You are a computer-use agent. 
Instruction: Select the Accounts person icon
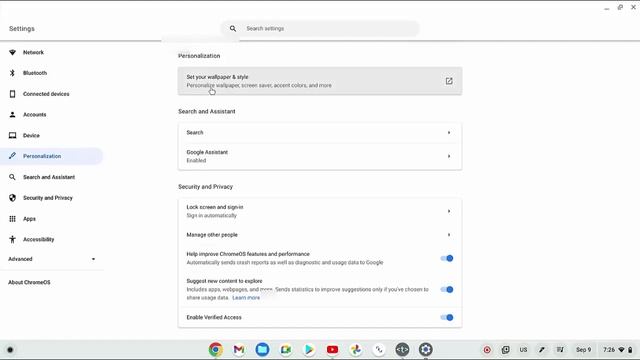point(12,115)
